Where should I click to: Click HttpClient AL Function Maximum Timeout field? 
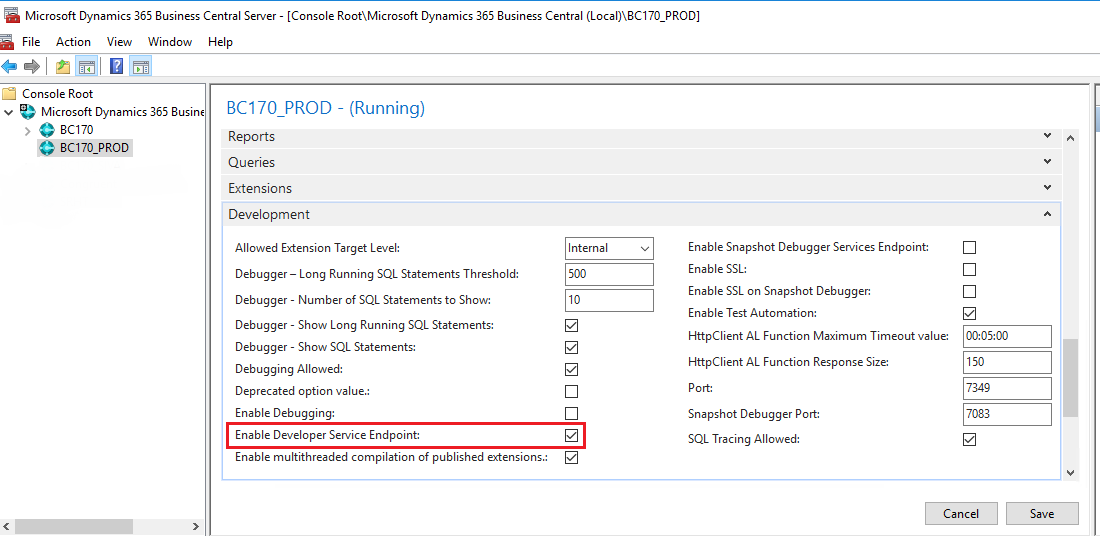point(1007,336)
